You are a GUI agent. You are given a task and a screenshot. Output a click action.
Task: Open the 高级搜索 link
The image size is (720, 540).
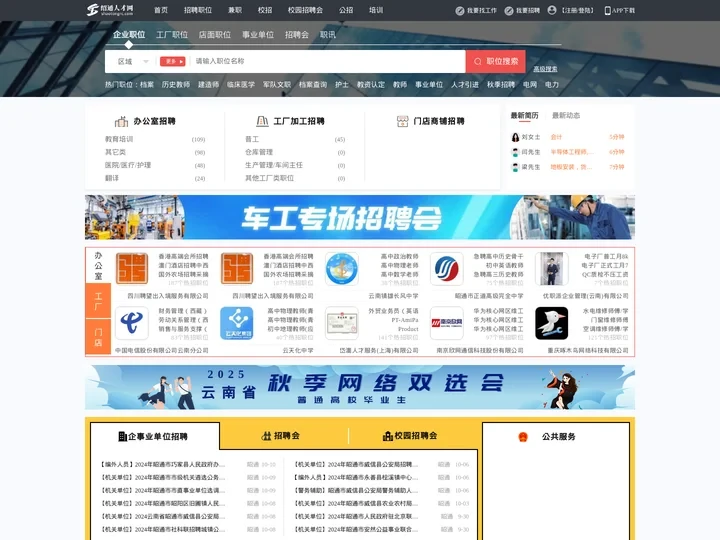(545, 69)
